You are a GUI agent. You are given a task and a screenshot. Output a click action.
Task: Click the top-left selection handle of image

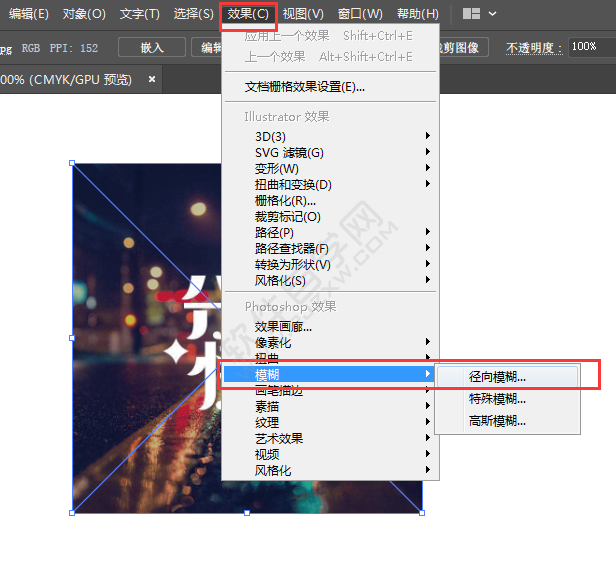tap(72, 163)
